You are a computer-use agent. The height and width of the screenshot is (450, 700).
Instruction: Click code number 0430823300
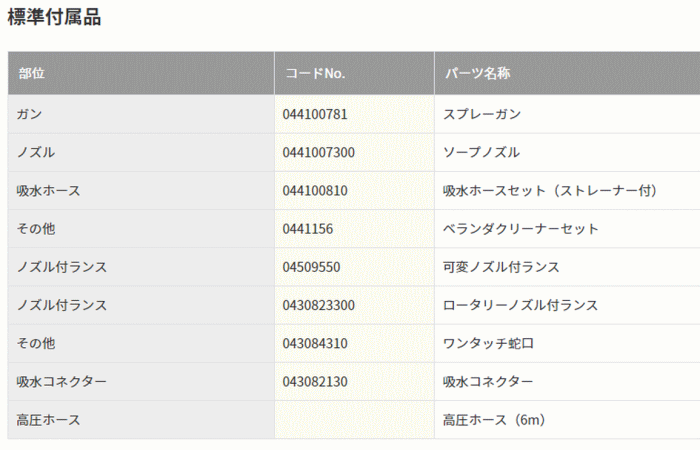(x=319, y=305)
